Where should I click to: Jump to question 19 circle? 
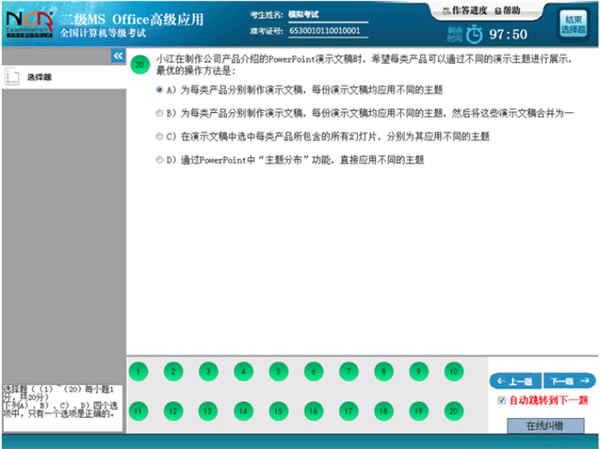point(419,411)
